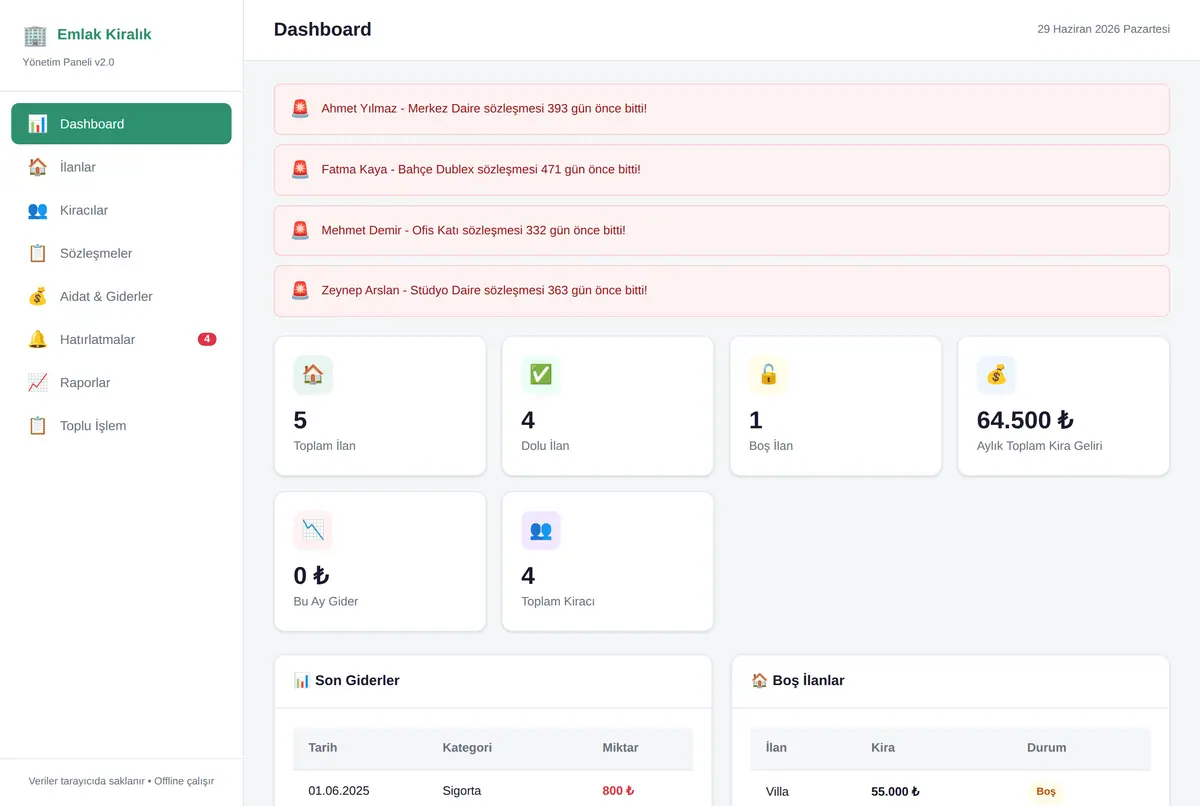Click the Son Giderler panel heading
Viewport: 1200px width, 806px height.
346,680
